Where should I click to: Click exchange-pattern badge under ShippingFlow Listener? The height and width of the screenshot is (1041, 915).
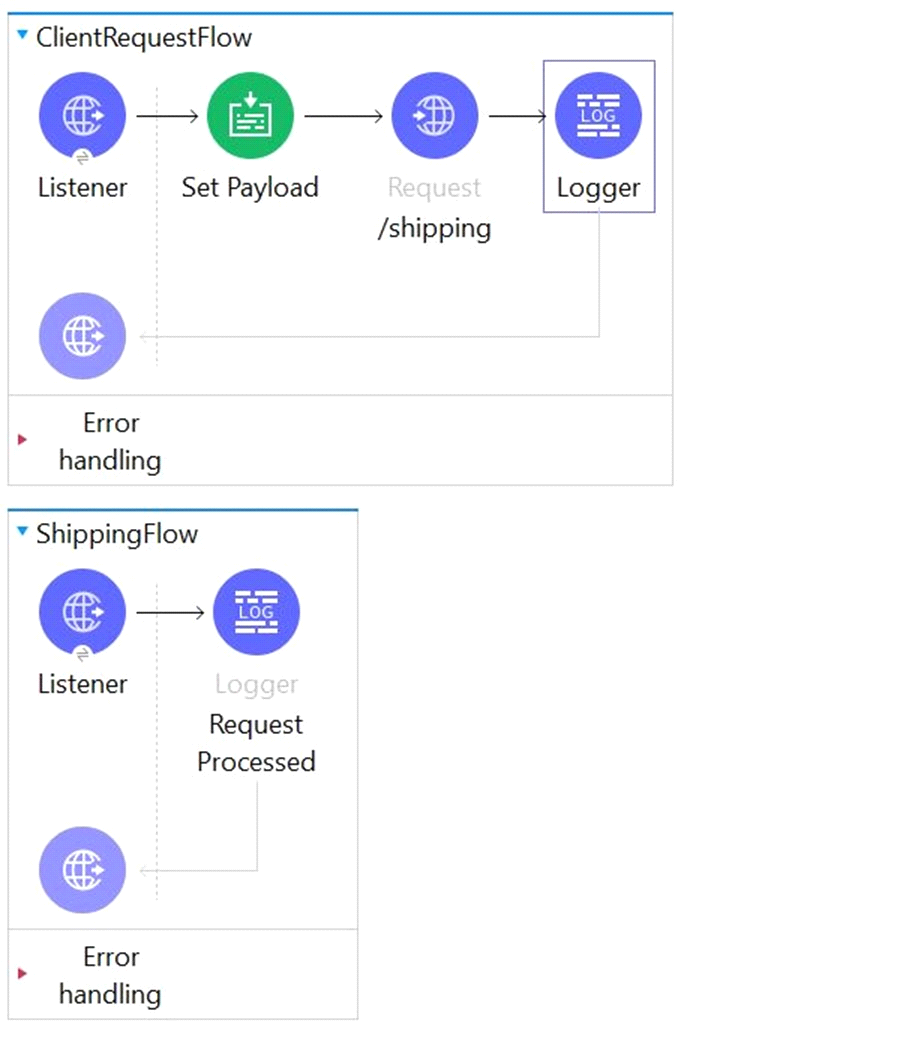tap(82, 653)
